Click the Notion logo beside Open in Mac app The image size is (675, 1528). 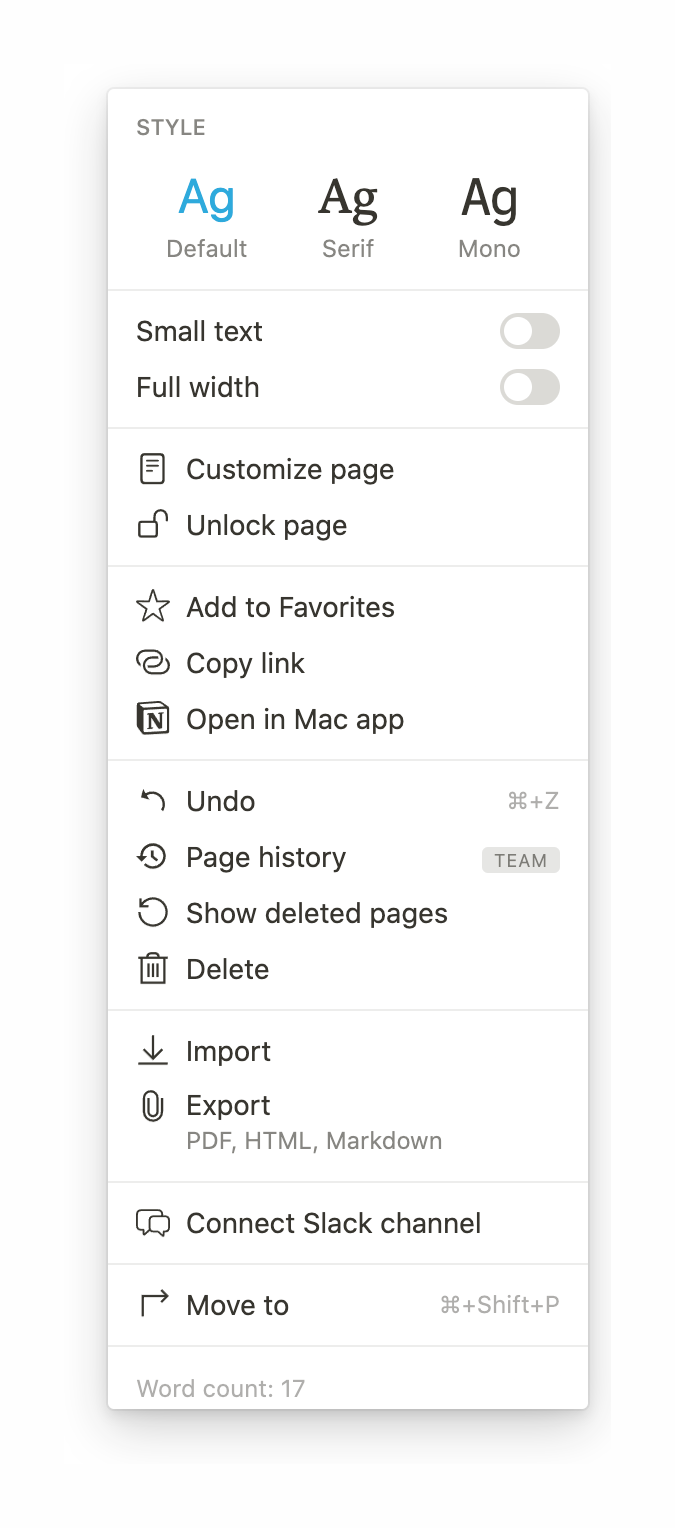(x=152, y=718)
